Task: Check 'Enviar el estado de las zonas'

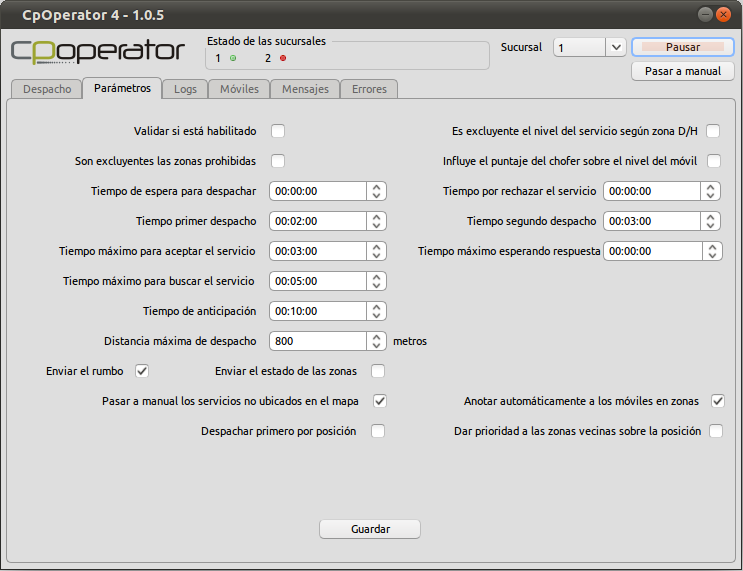Action: tap(378, 371)
